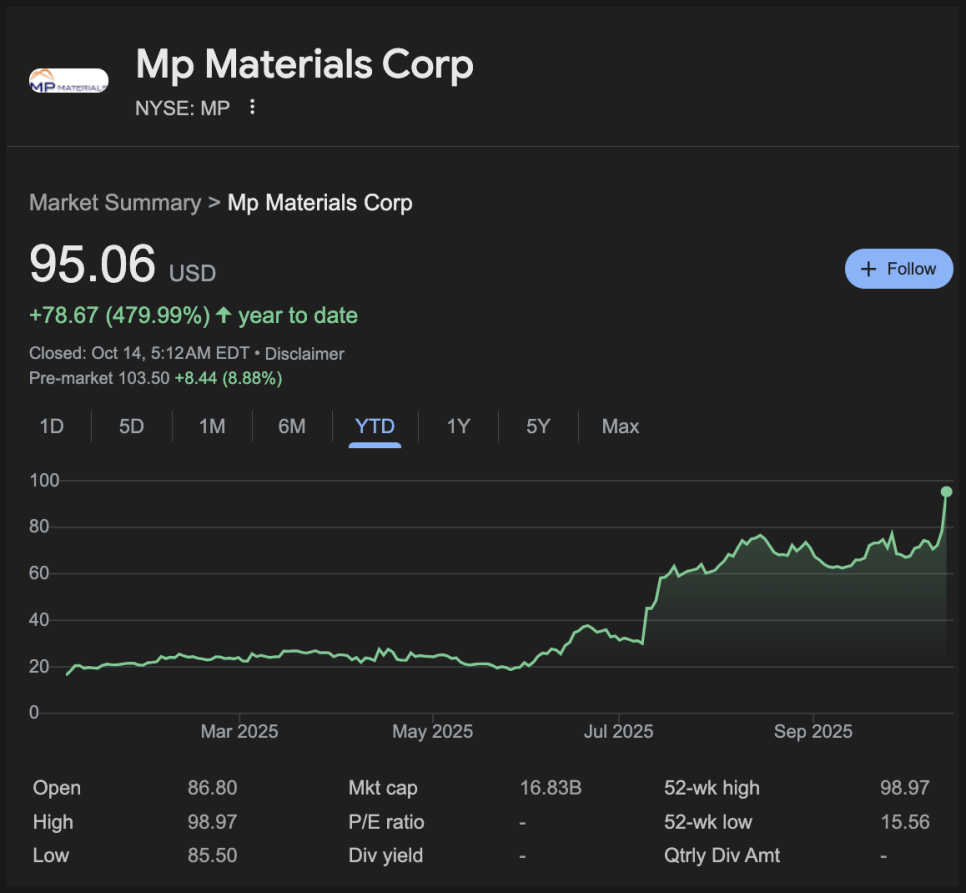Open the three-dot more options menu
The width and height of the screenshot is (966, 893).
pos(252,107)
